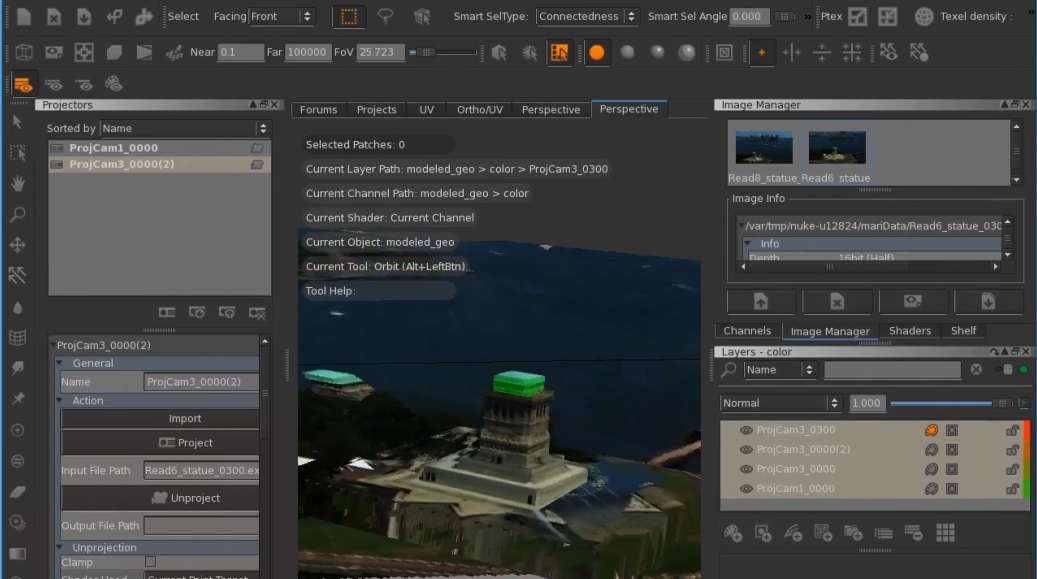
Task: Select the single-pane plus view layout icon
Action: [x=761, y=52]
